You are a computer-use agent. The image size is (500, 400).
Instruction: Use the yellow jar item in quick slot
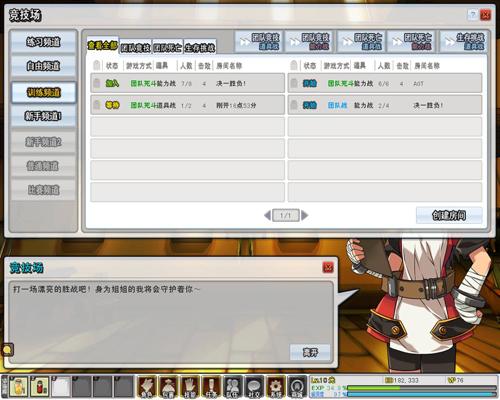[18, 387]
